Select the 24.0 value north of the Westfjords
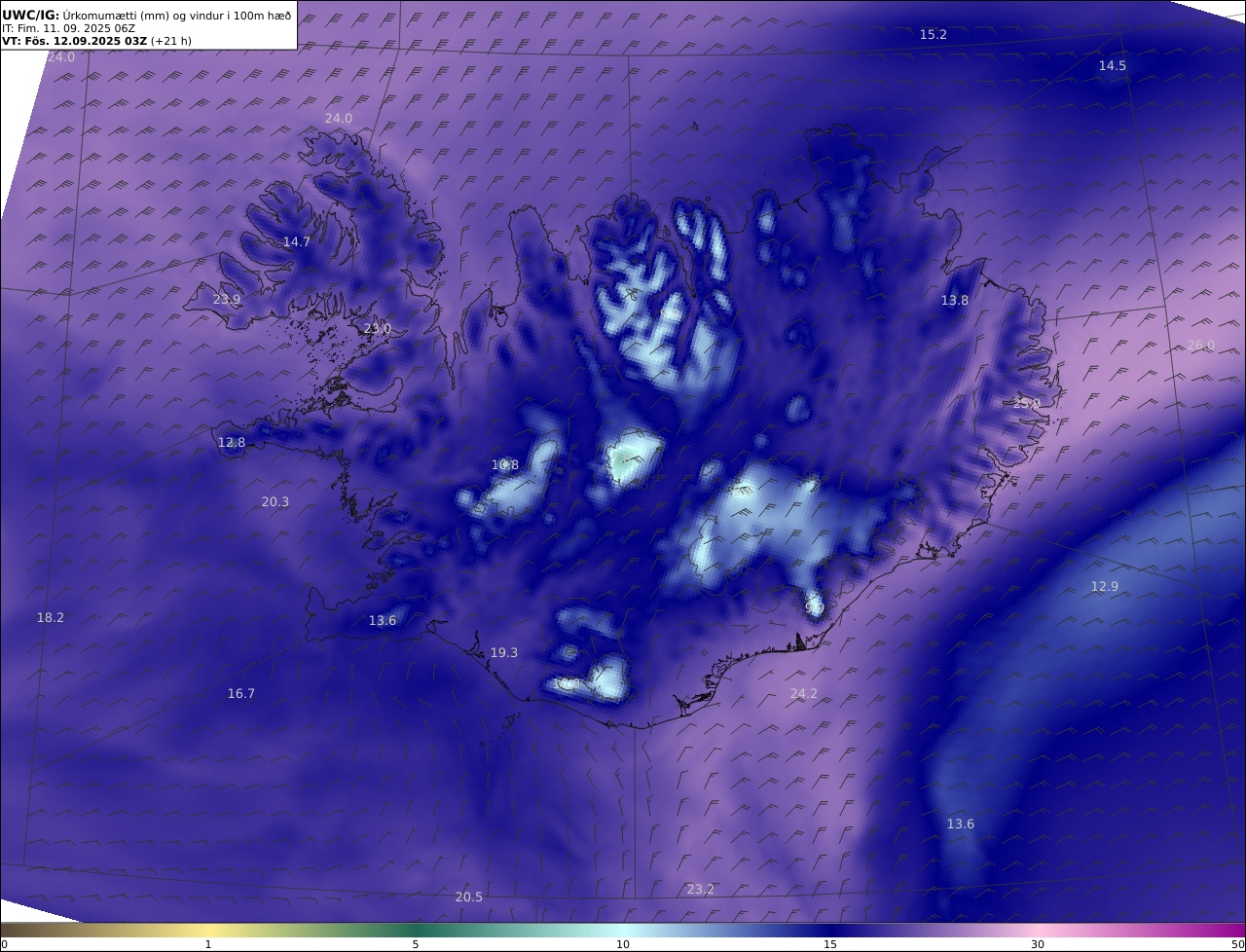1246x952 pixels. point(339,118)
